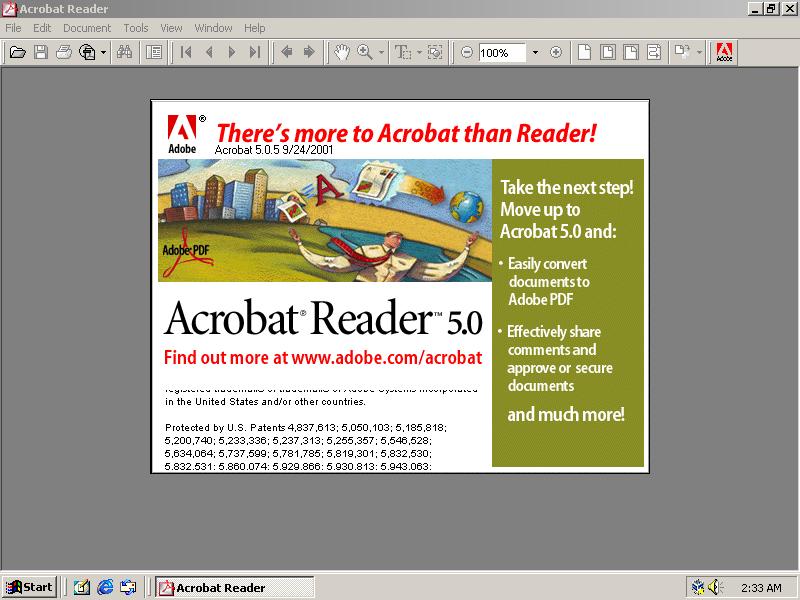Click the Actual Size page icon
Image resolution: width=800 pixels, height=600 pixels.
(584, 52)
